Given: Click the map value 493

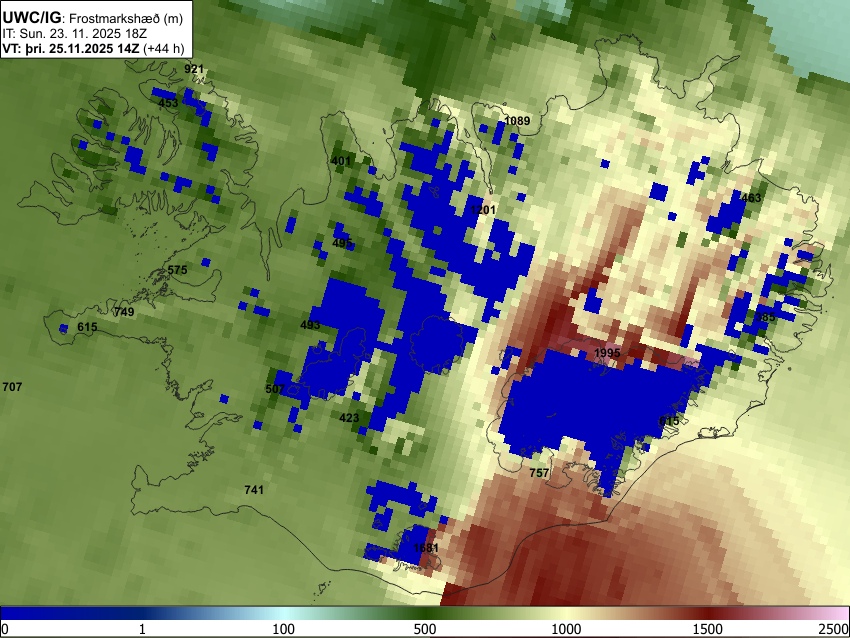Looking at the screenshot, I should tap(310, 325).
